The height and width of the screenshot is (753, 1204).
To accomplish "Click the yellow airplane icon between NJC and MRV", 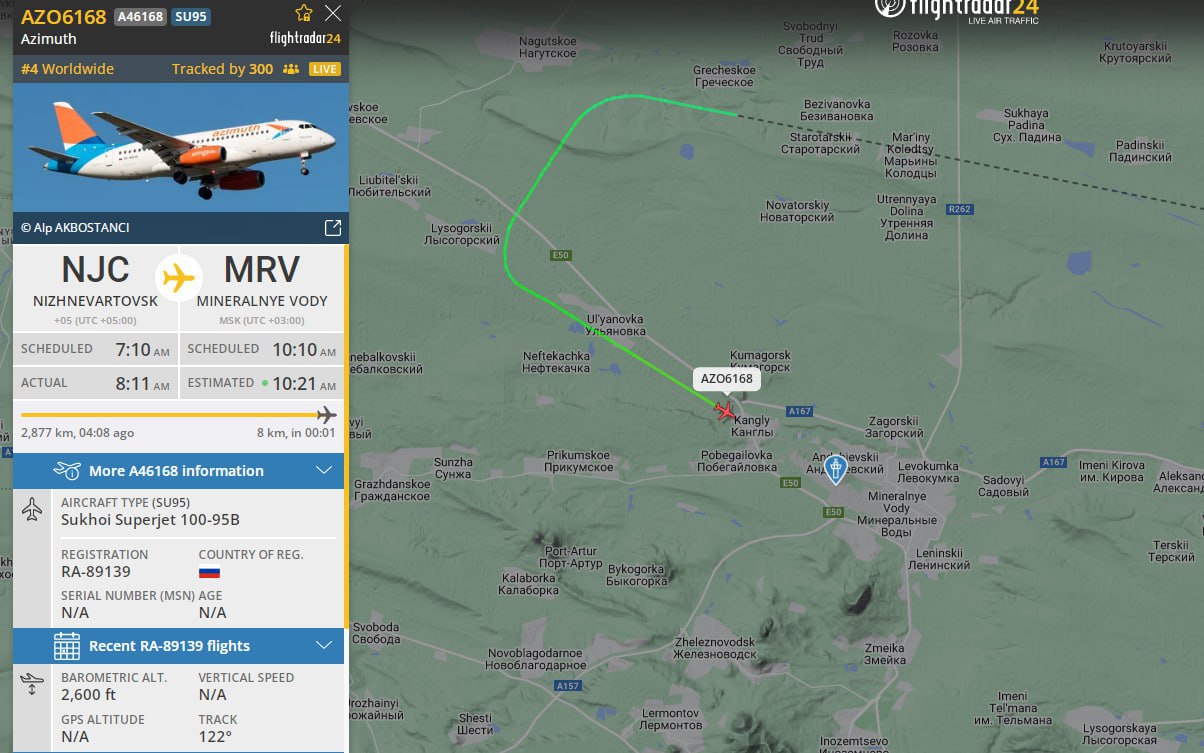I will point(179,277).
